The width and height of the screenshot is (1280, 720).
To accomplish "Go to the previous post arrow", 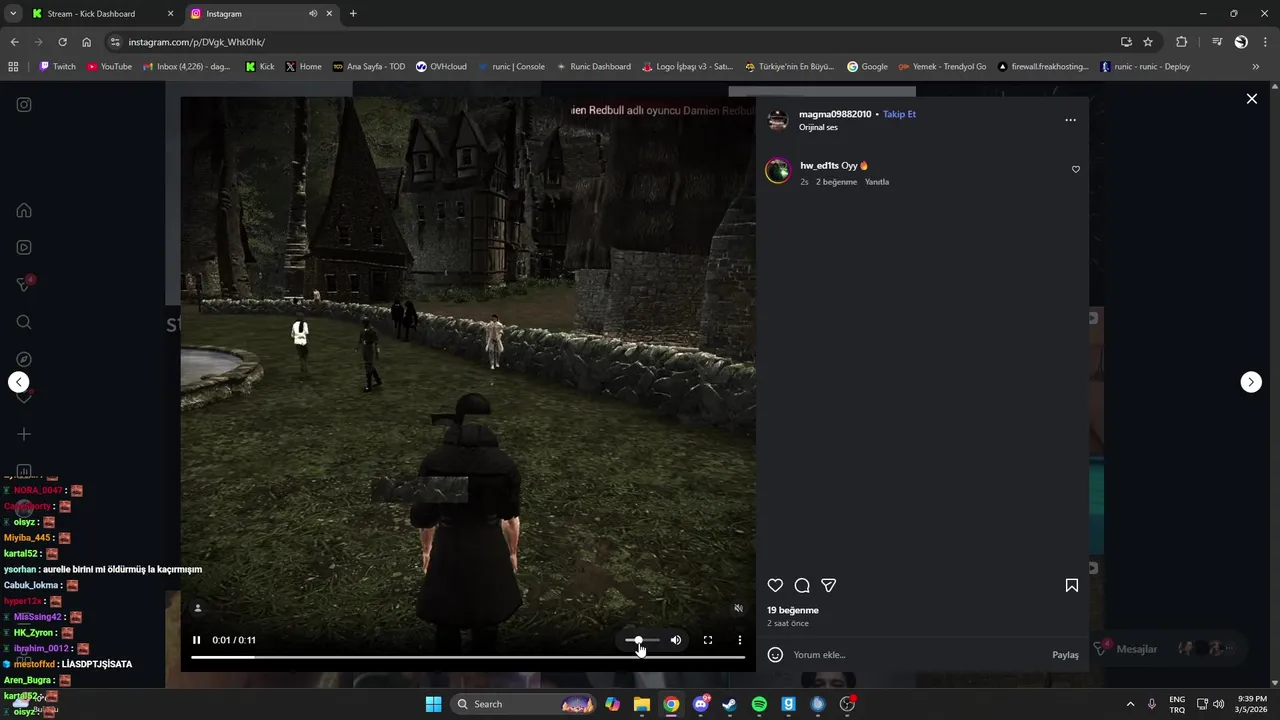I will coord(18,382).
